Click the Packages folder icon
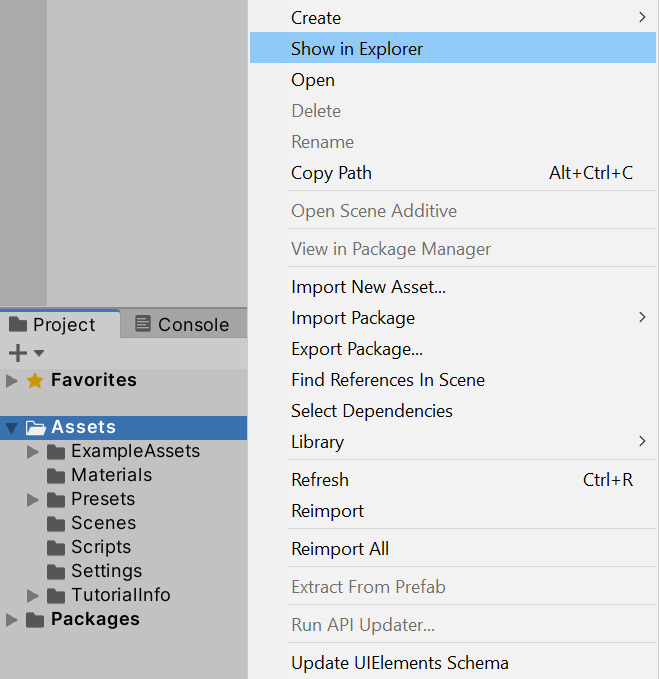The image size is (659, 679). tap(36, 619)
